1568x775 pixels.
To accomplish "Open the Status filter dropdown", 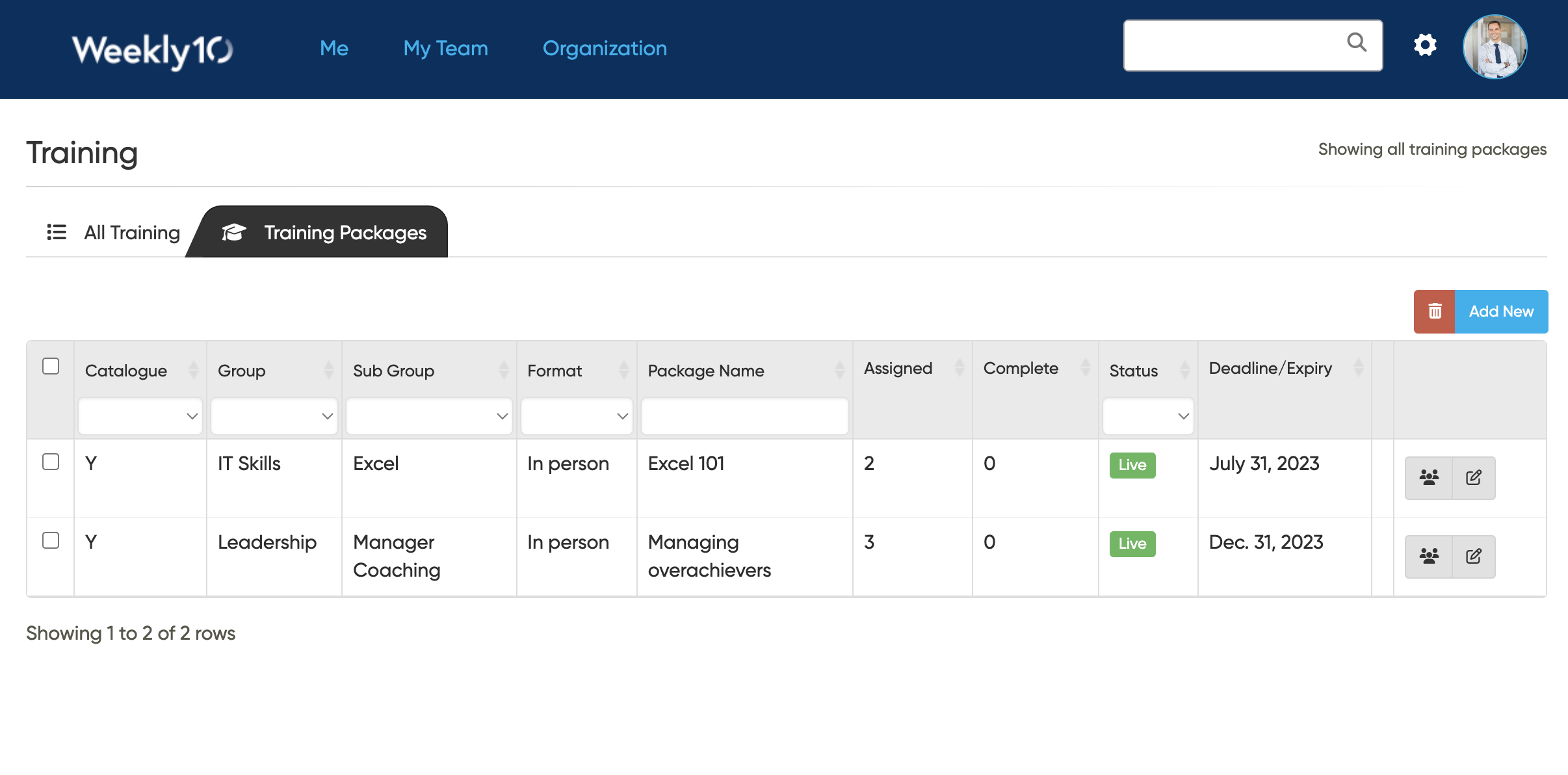I will 1147,415.
